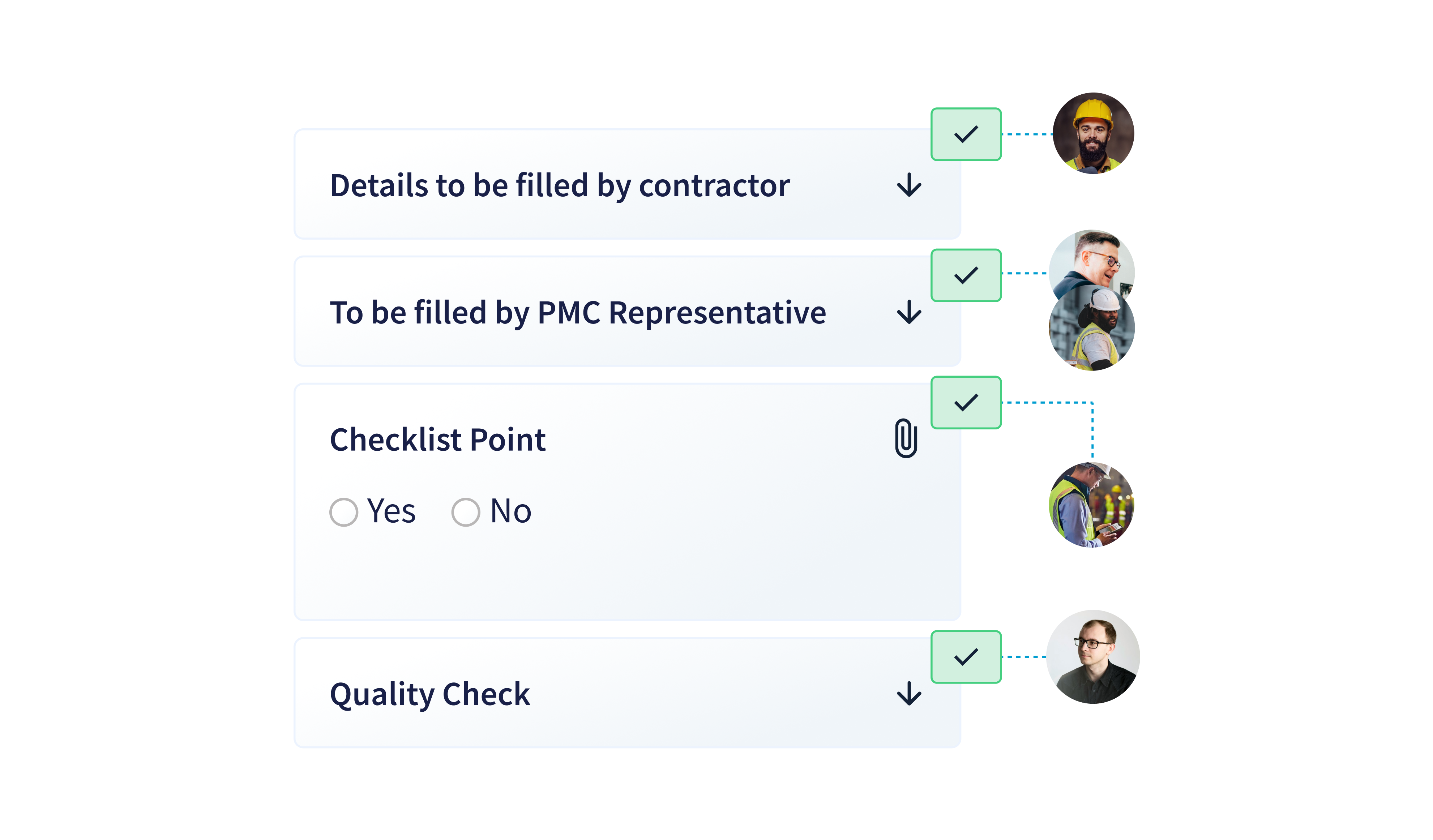This screenshot has width=1433, height=840.
Task: Select the Yes radio button
Action: click(x=343, y=512)
